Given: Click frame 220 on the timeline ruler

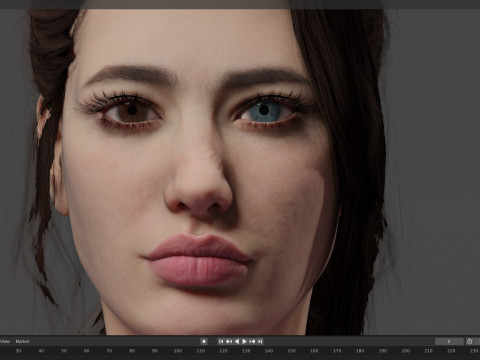Looking at the screenshot, I should point(451,351).
